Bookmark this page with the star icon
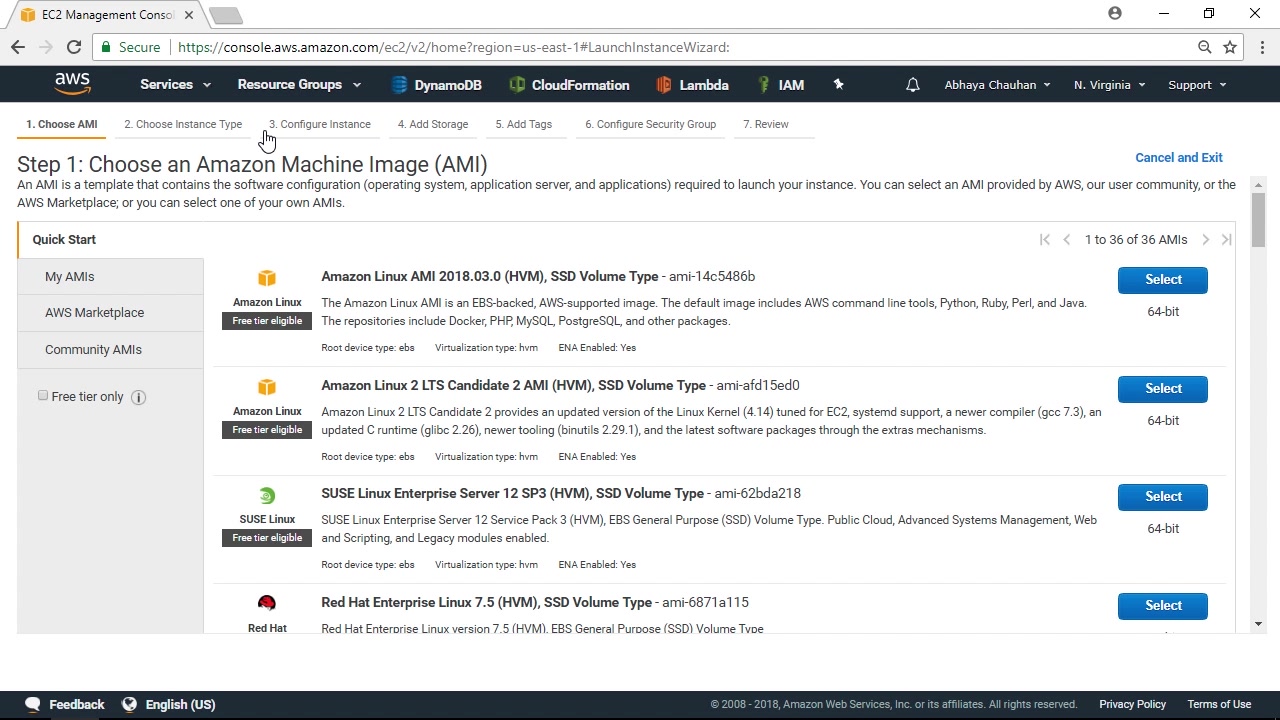Image resolution: width=1280 pixels, height=720 pixels. coord(1230,47)
